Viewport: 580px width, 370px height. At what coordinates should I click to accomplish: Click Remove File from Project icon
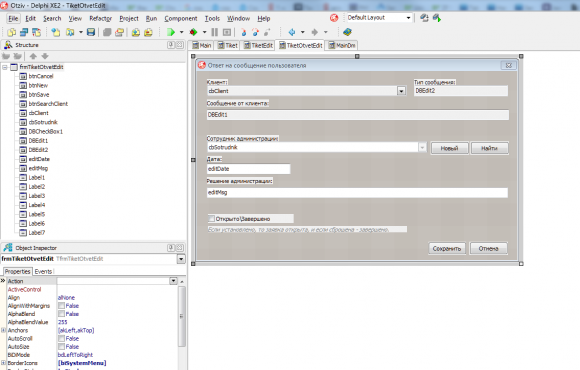[x=148, y=32]
